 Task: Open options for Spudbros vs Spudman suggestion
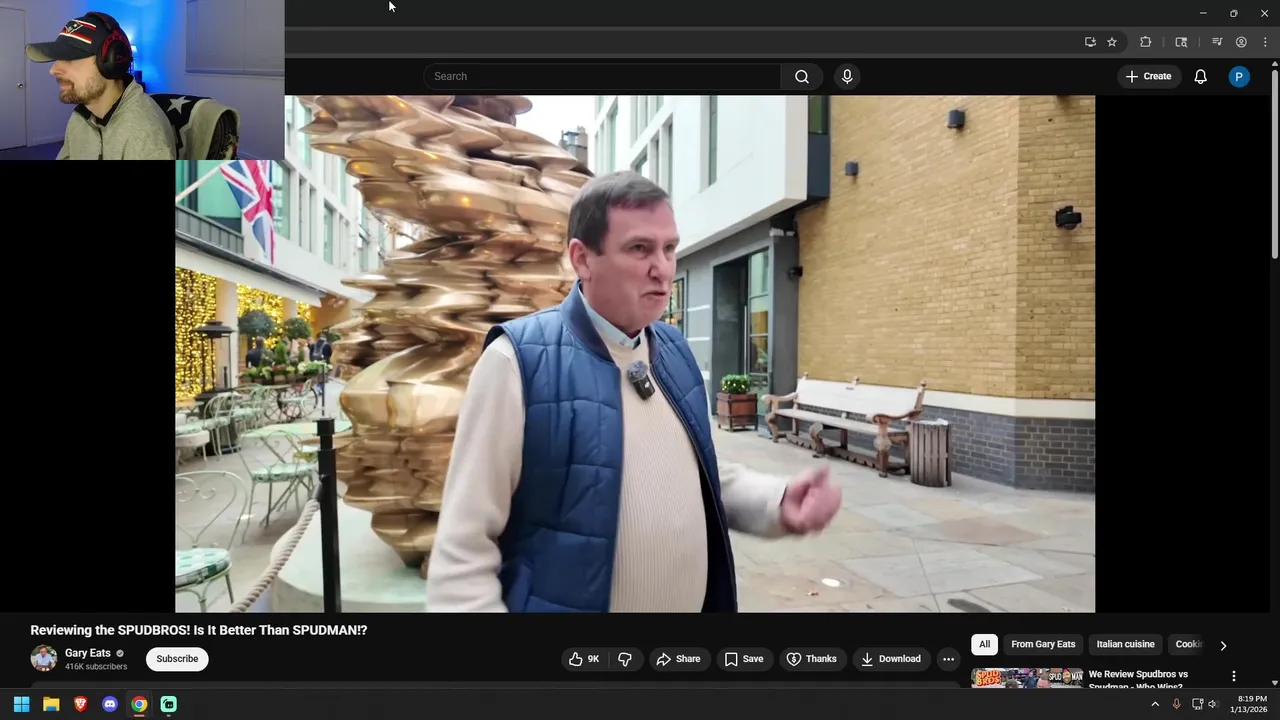[1233, 677]
